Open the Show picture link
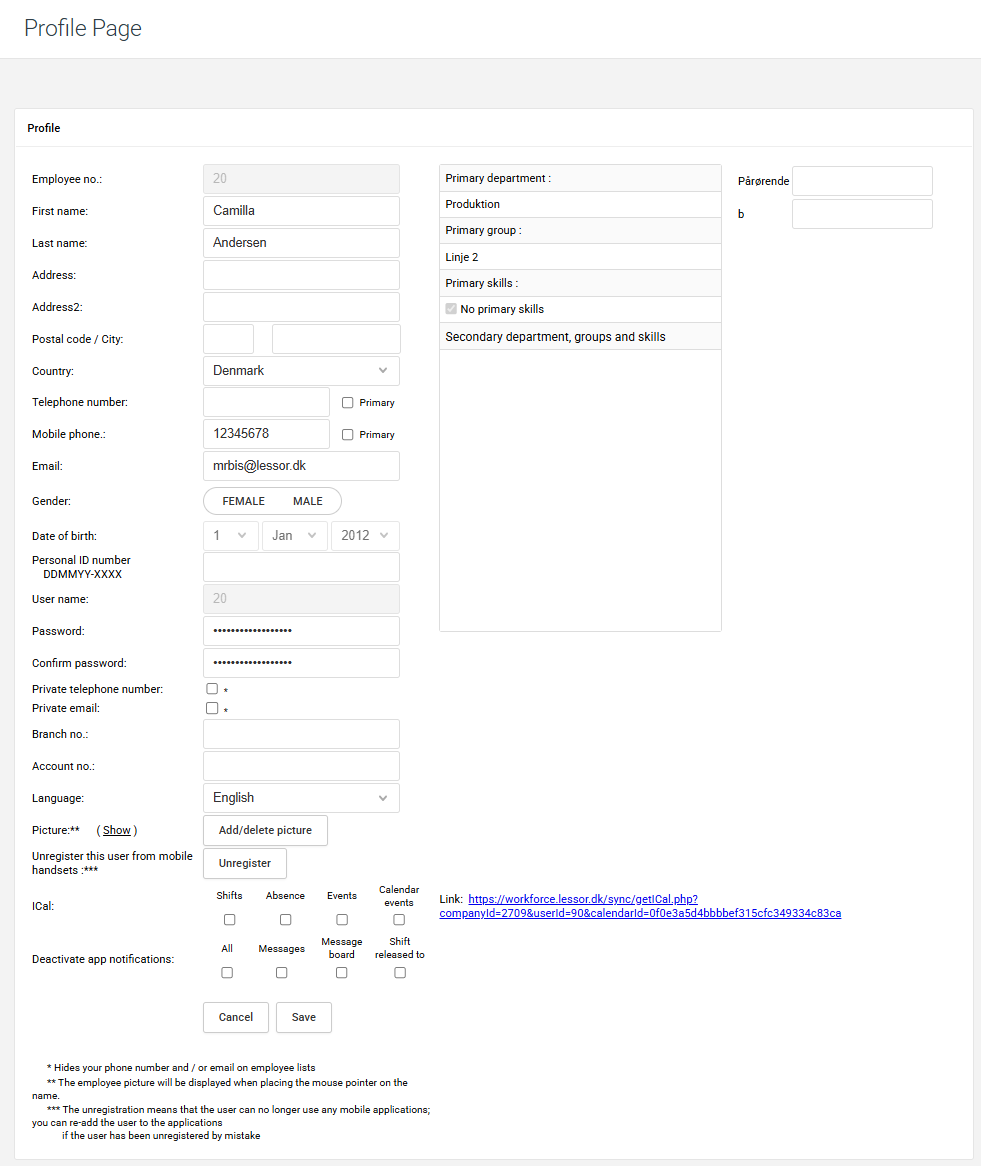 click(x=117, y=830)
